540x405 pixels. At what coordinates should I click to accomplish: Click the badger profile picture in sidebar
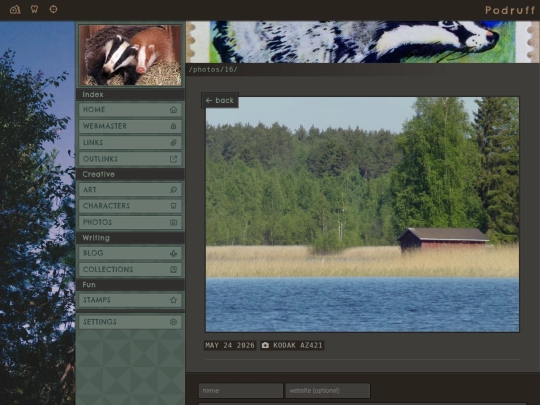[x=130, y=55]
